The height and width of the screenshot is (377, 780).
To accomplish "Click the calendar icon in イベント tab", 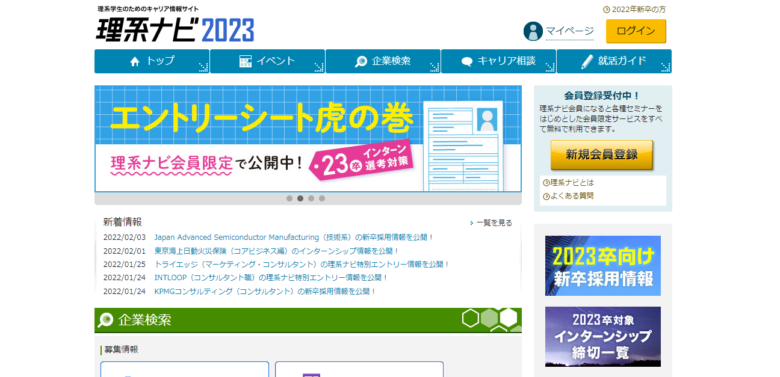I will tap(245, 62).
